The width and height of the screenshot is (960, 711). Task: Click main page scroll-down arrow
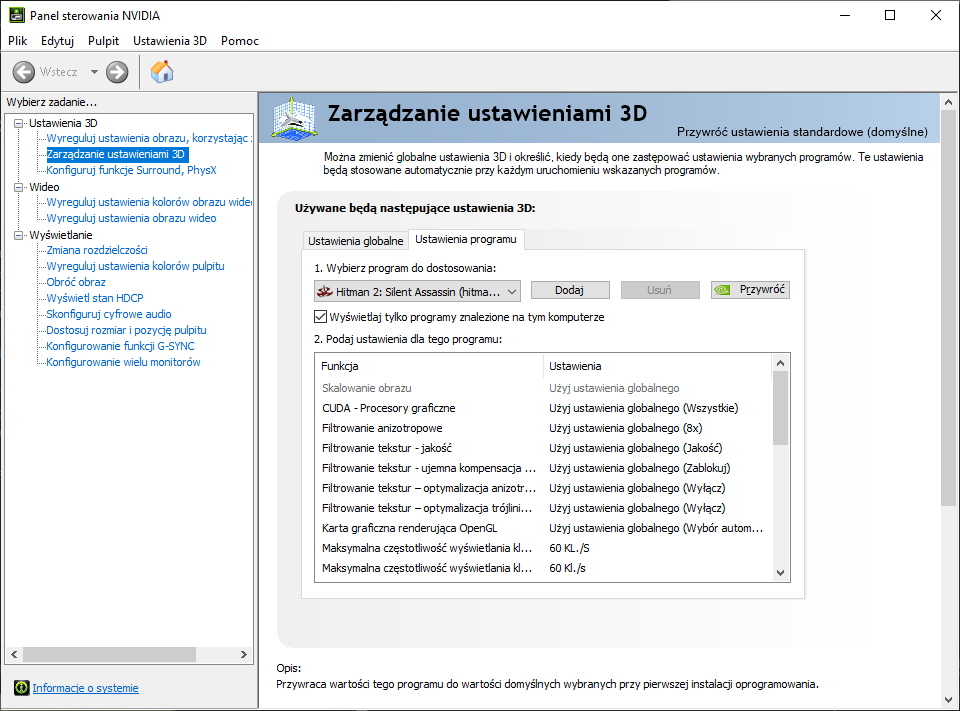click(x=948, y=699)
